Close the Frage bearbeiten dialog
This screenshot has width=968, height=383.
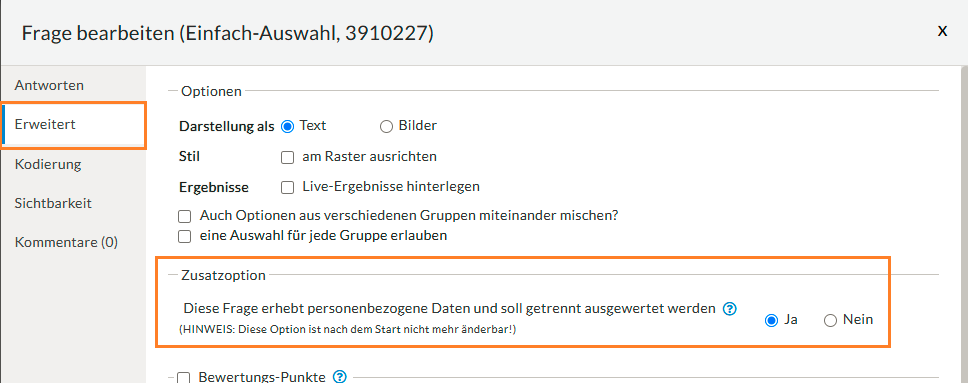click(942, 31)
